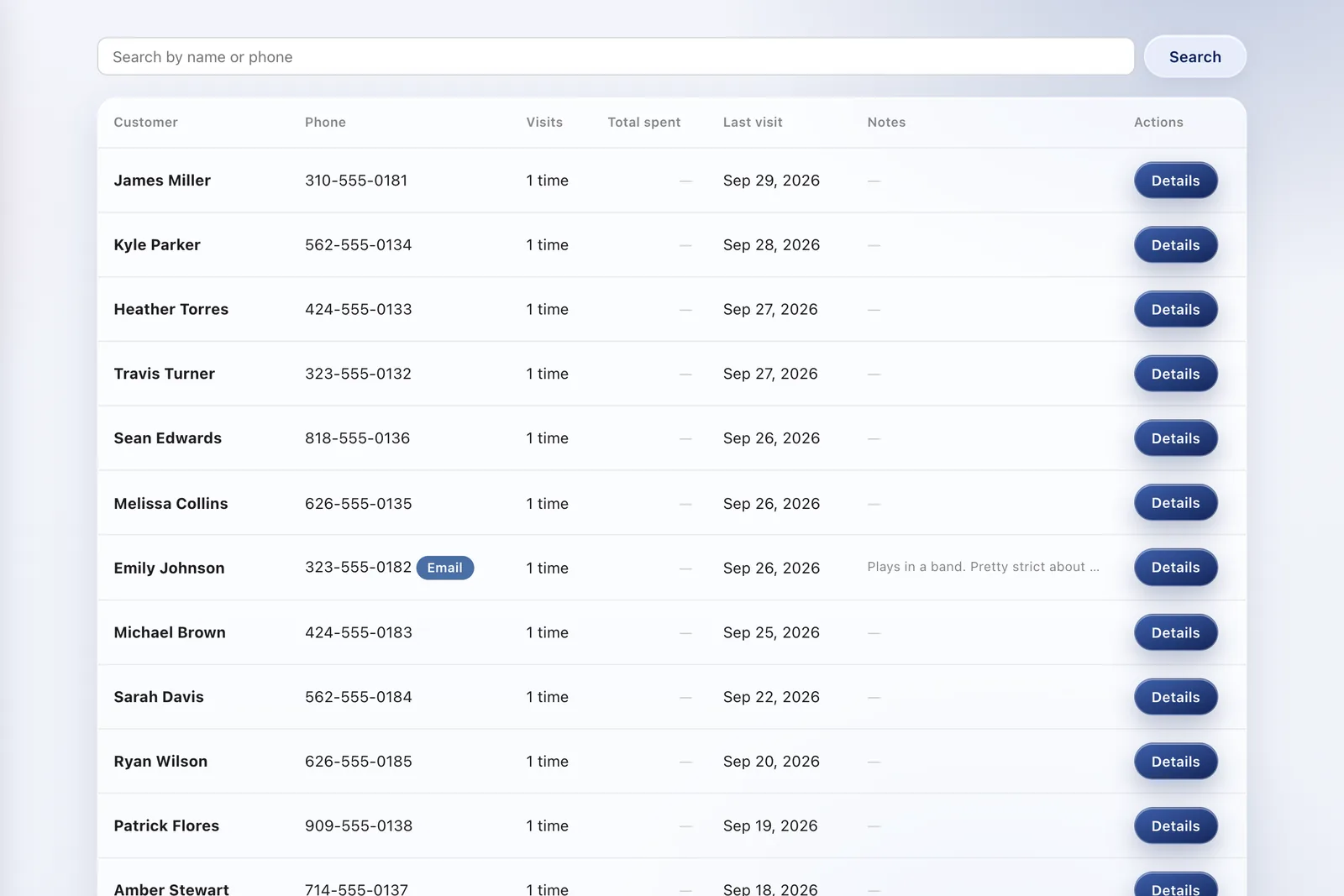Click the Search button
This screenshot has height=896, width=1344.
(1194, 56)
